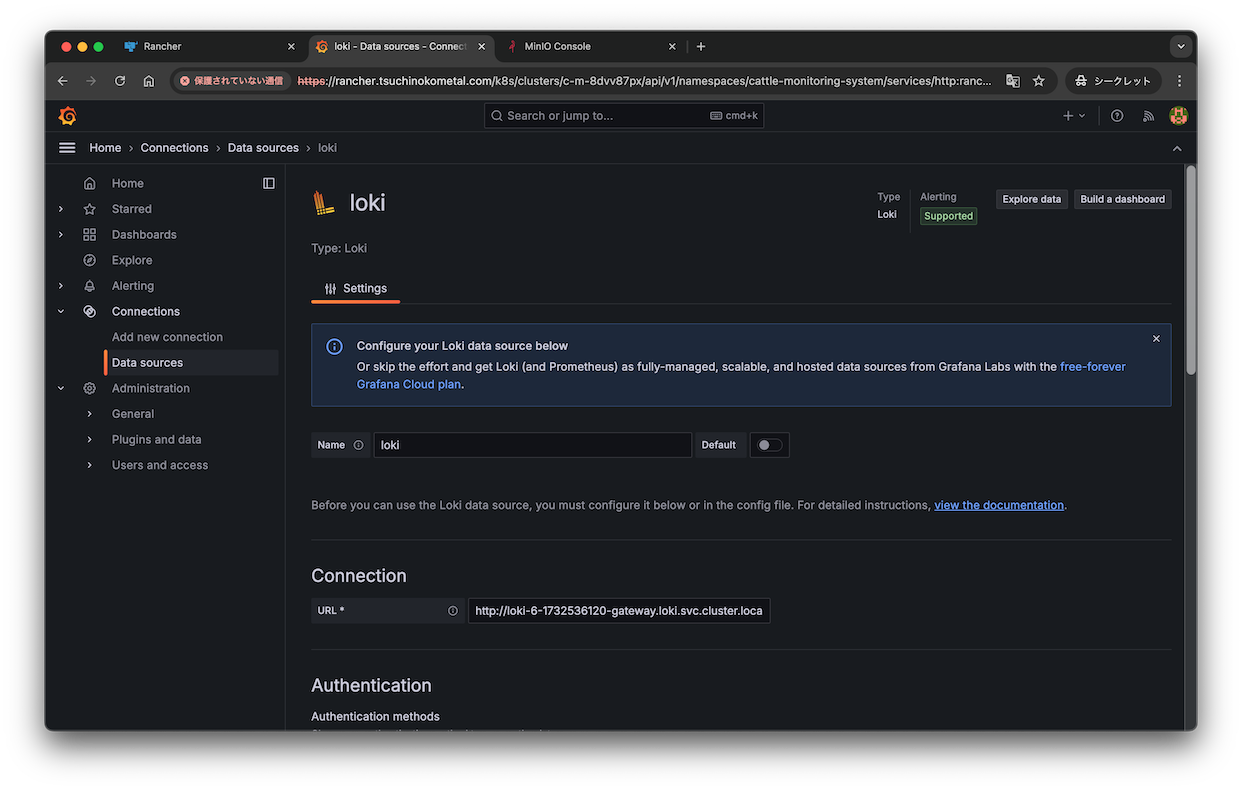The height and width of the screenshot is (790, 1242).
Task: Open the browser tab list dropdown
Action: click(1181, 46)
